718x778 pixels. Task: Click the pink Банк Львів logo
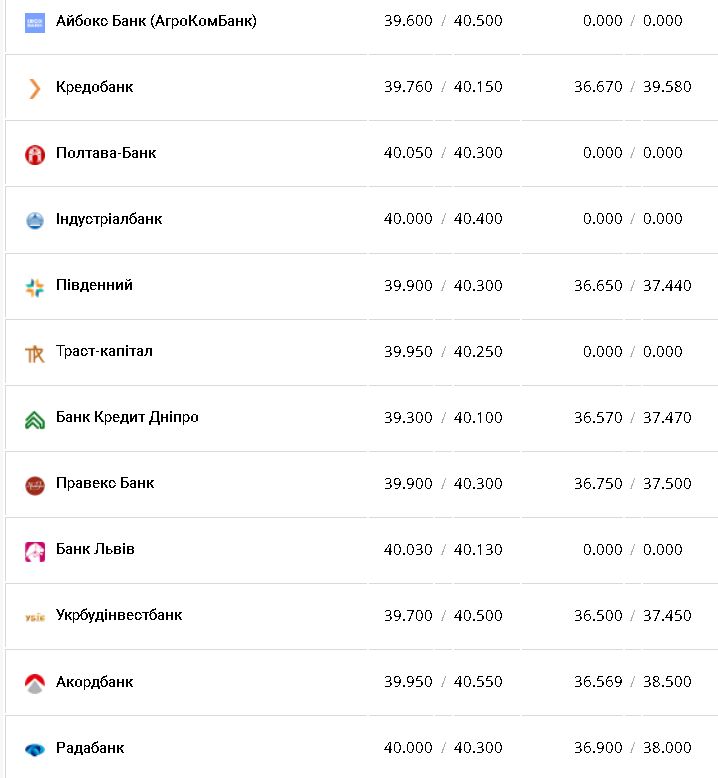35,551
